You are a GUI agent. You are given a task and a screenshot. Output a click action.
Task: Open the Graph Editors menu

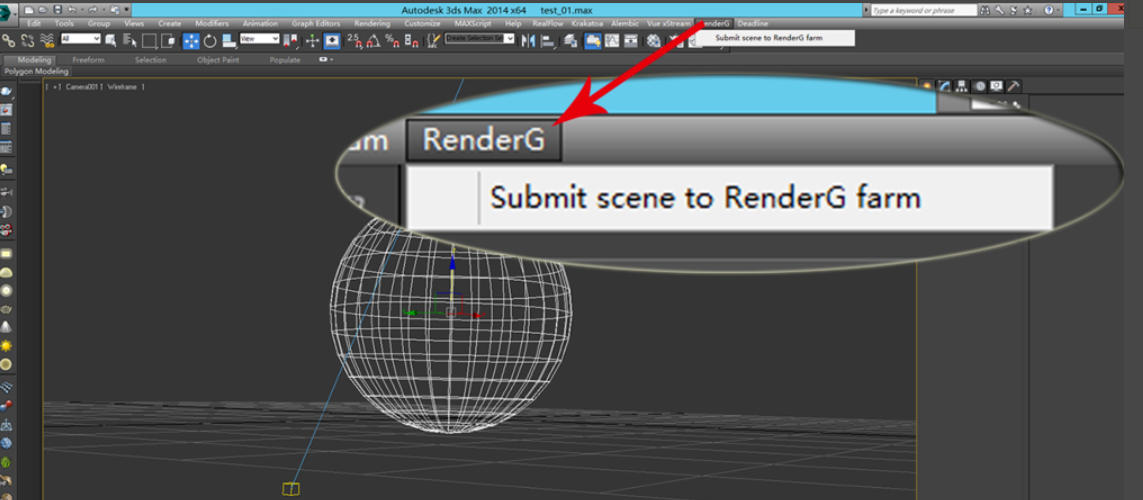pyautogui.click(x=316, y=23)
